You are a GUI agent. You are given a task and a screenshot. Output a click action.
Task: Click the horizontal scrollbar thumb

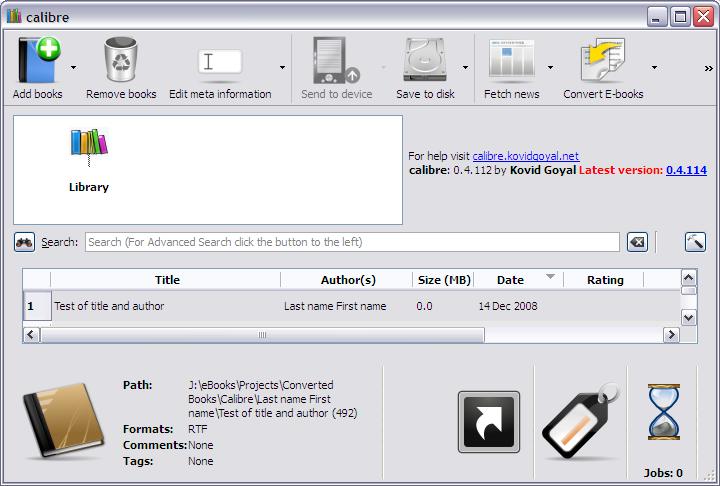(x=262, y=335)
